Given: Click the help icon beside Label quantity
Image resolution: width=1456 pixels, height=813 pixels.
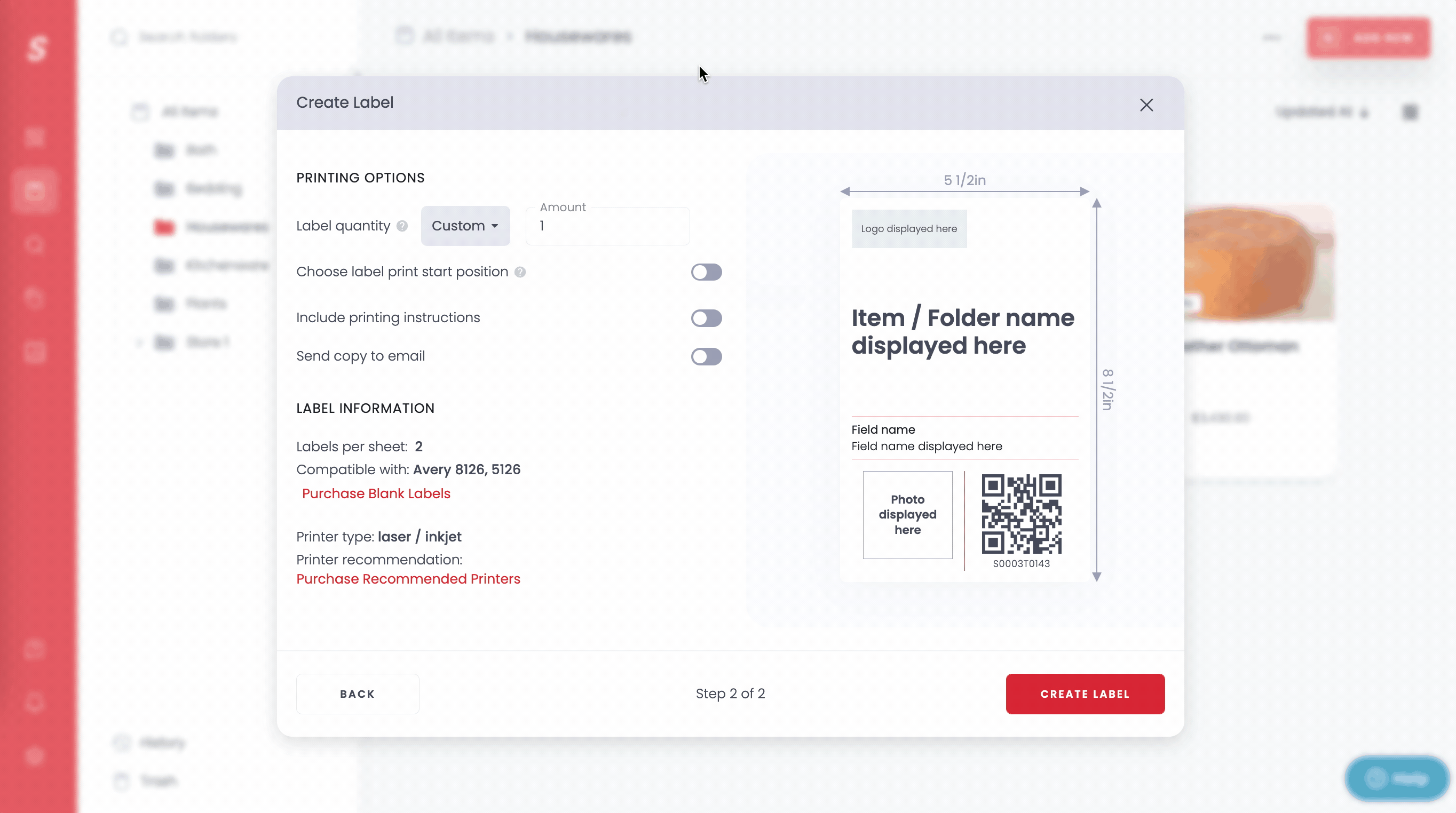Looking at the screenshot, I should pyautogui.click(x=402, y=226).
